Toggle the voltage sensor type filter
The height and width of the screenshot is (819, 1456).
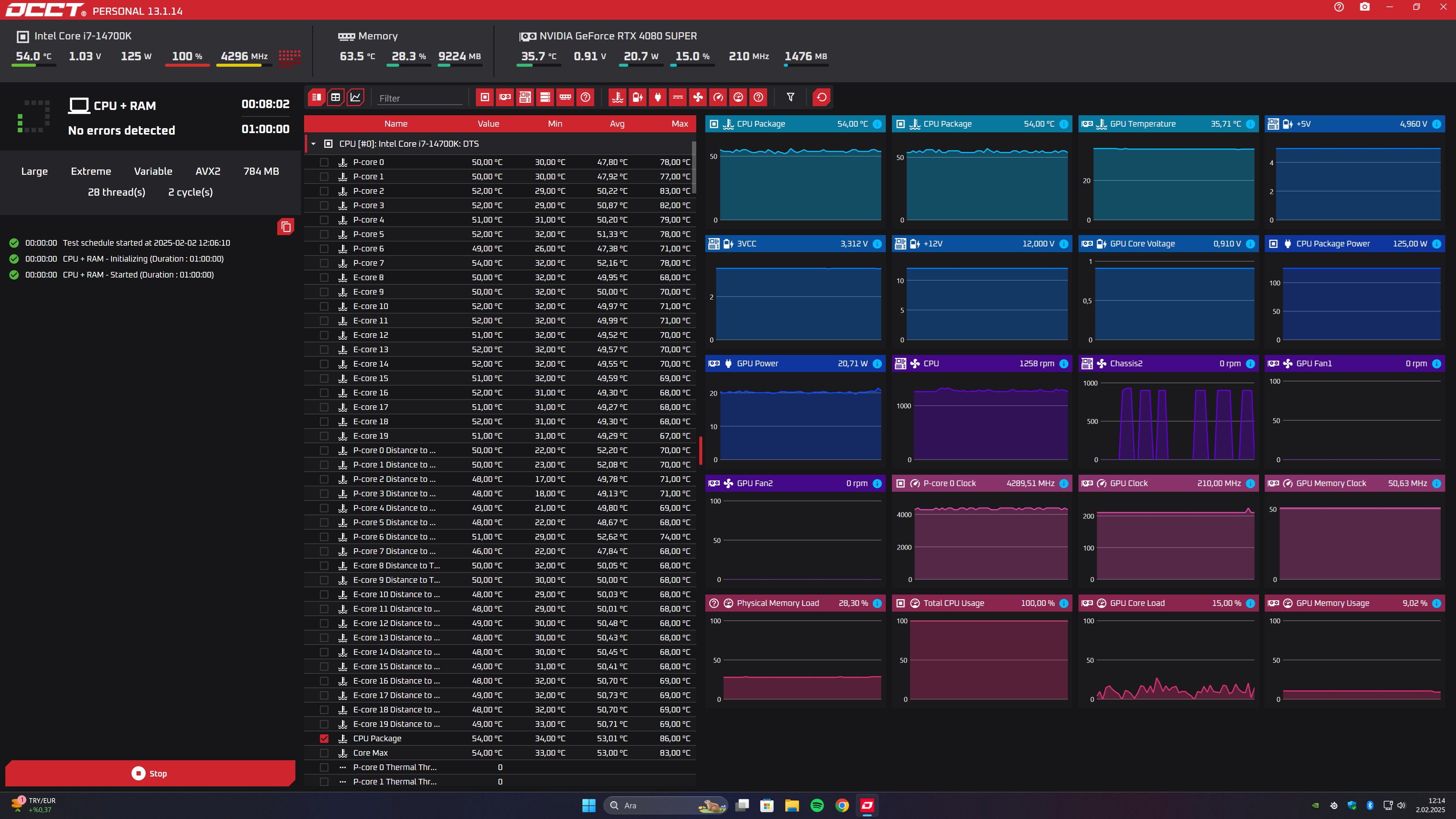pos(637,97)
